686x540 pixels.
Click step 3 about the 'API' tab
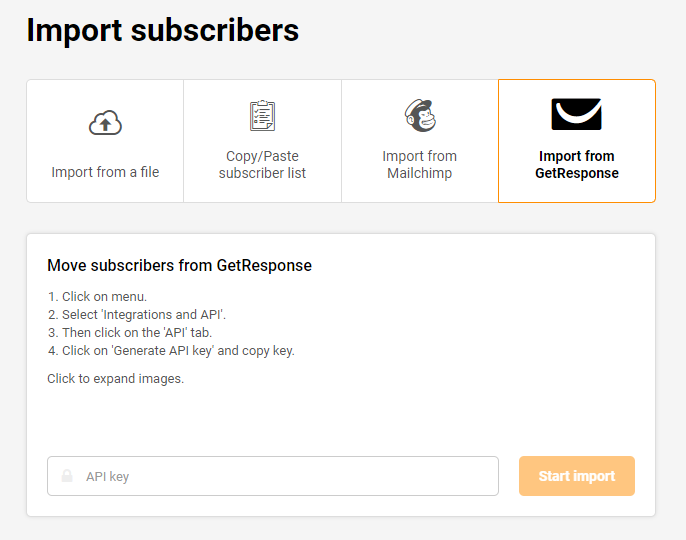pos(130,333)
